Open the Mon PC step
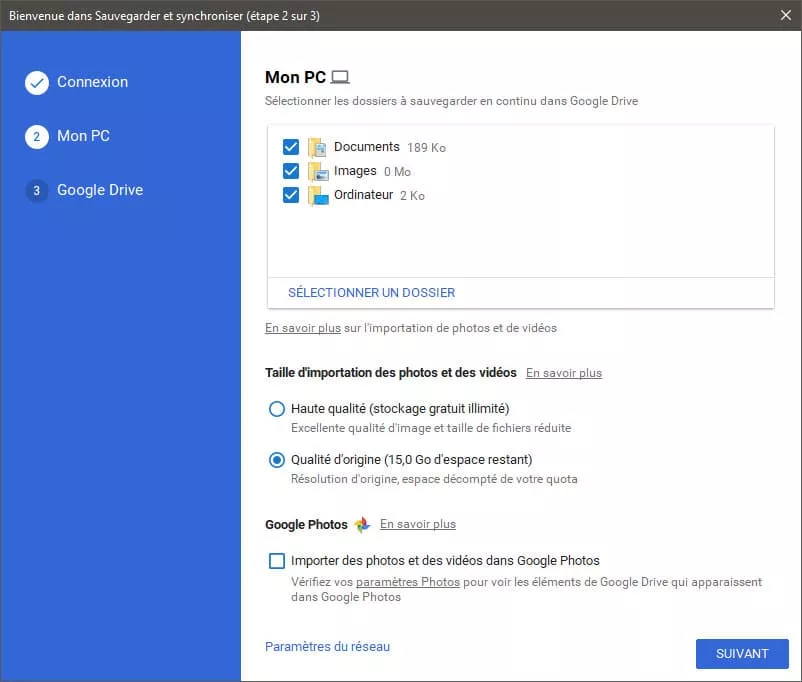The height and width of the screenshot is (682, 802). coord(83,136)
